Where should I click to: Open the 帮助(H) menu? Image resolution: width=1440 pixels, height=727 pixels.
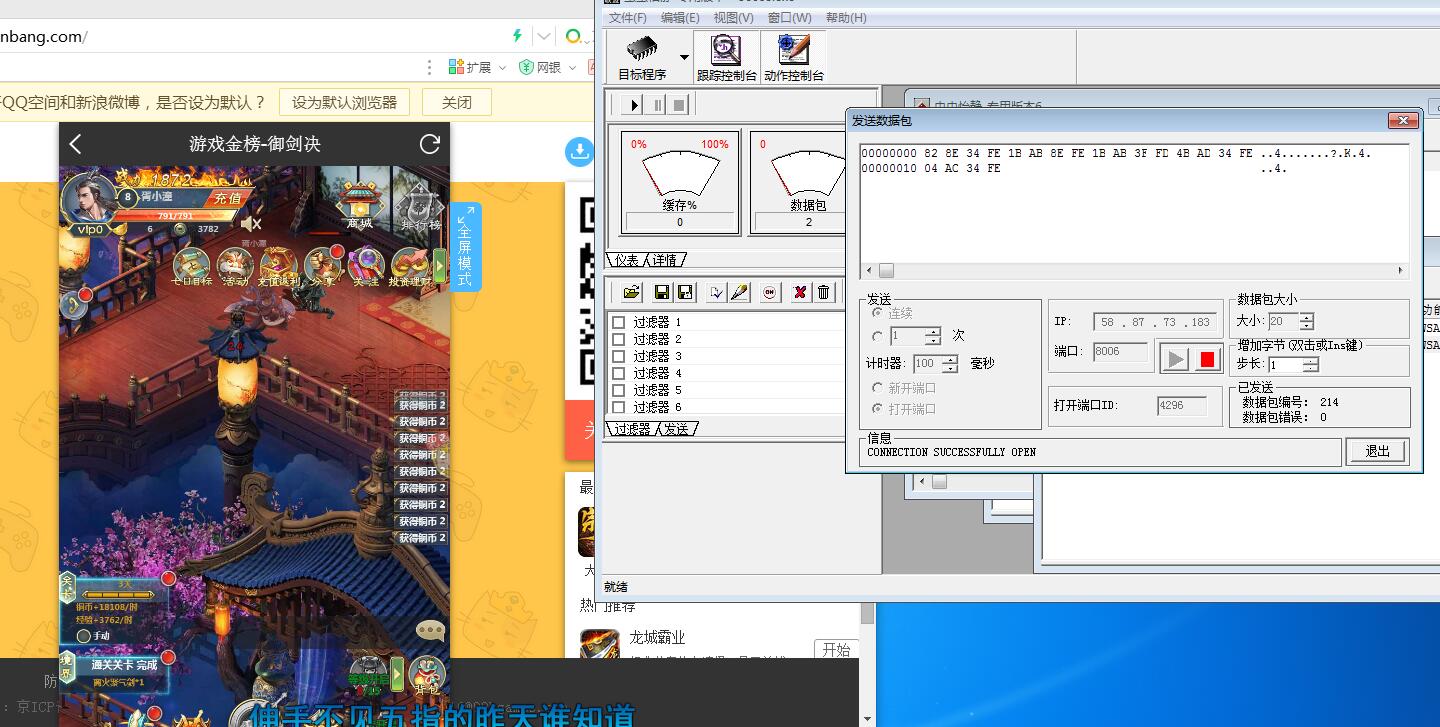coord(846,18)
